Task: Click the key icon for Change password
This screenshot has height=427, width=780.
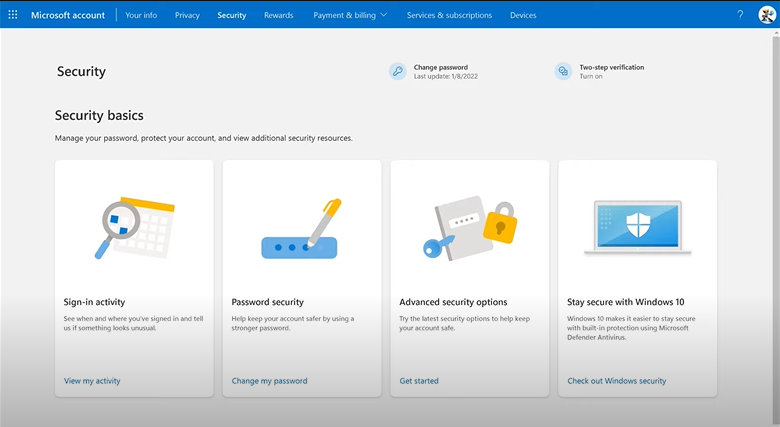Action: [x=397, y=72]
